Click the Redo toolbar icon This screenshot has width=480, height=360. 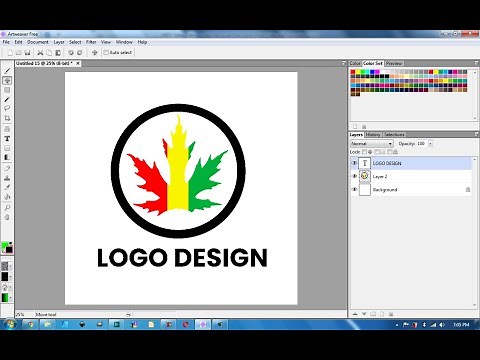[x=80, y=53]
